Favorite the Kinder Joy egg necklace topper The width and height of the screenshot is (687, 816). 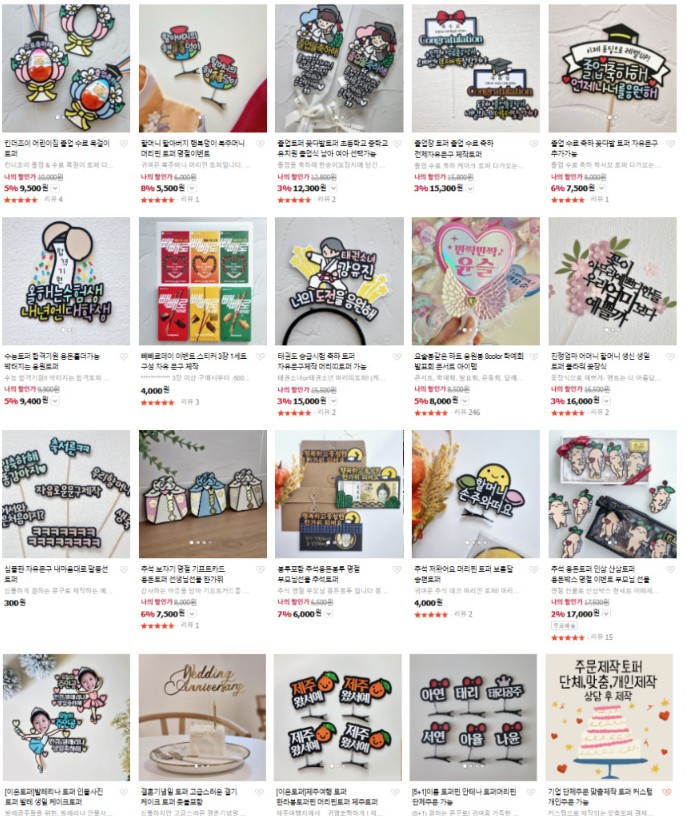[x=124, y=144]
